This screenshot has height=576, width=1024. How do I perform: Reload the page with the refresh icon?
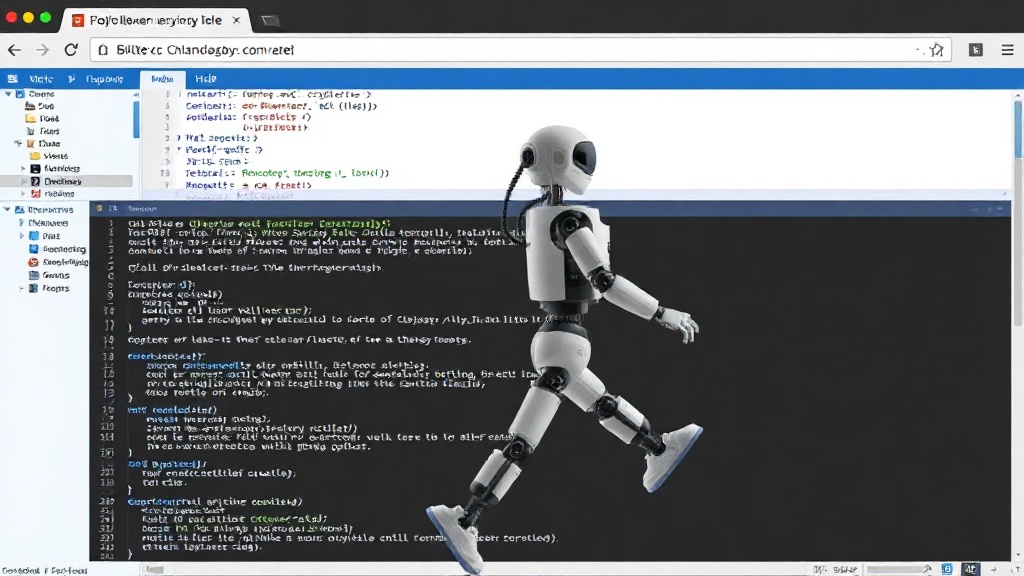pyautogui.click(x=71, y=50)
